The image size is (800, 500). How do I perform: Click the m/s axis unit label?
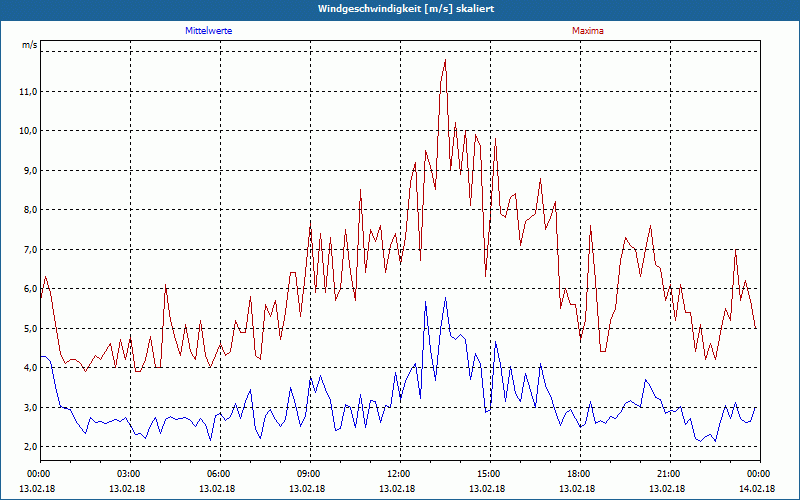[x=30, y=45]
